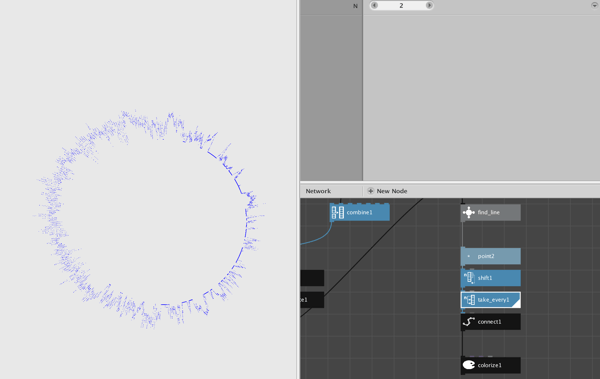Click the combine1 node icon
Viewport: 600px width, 379px height.
(x=338, y=212)
